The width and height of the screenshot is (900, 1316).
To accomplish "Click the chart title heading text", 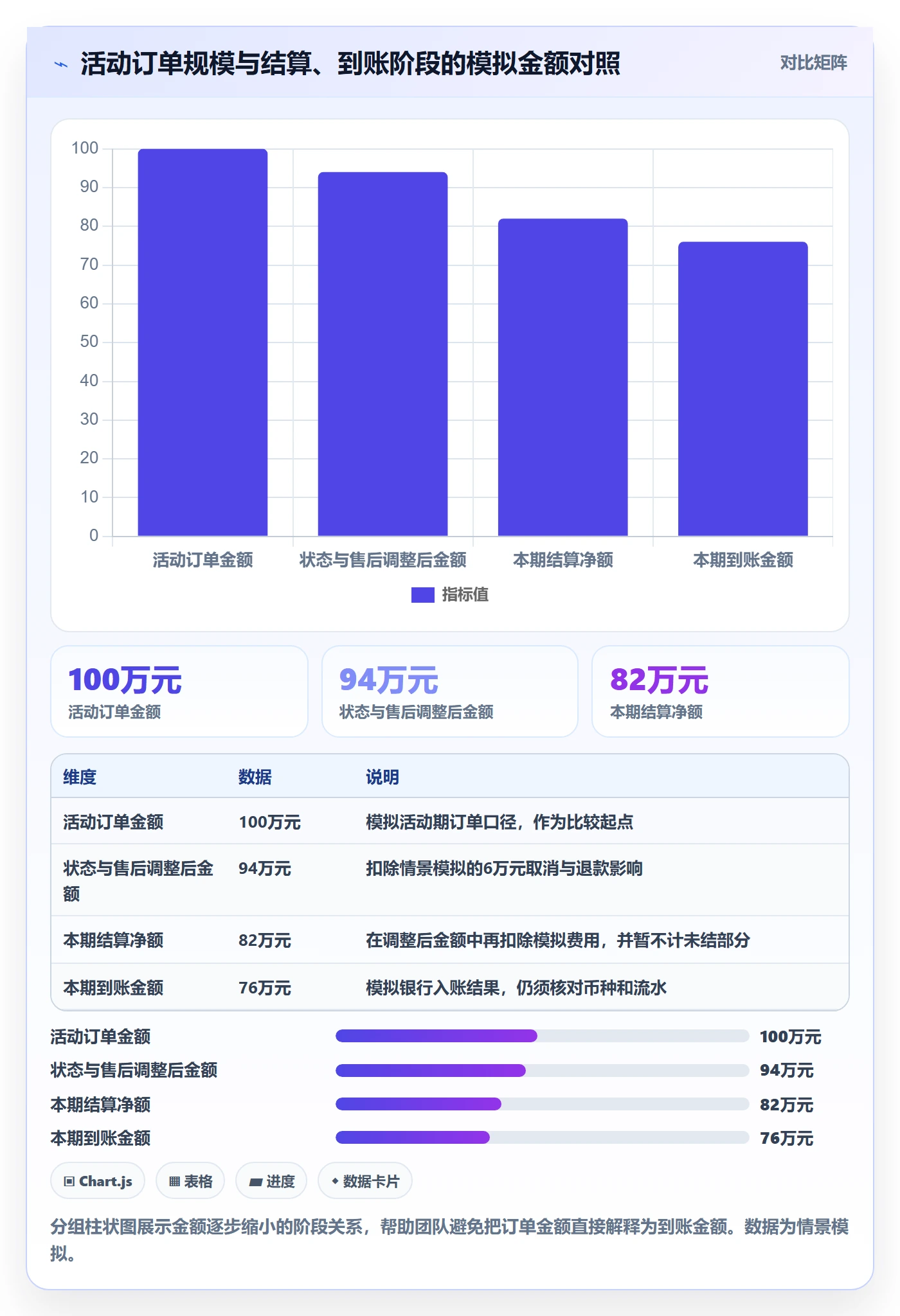I will tap(350, 64).
